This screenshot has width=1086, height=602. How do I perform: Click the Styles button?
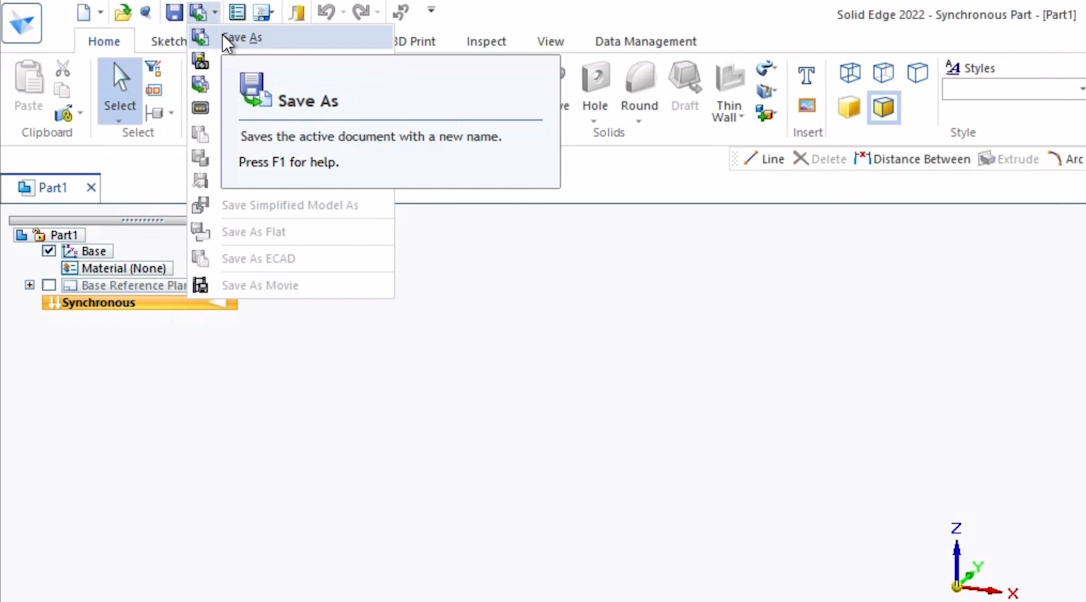click(970, 68)
